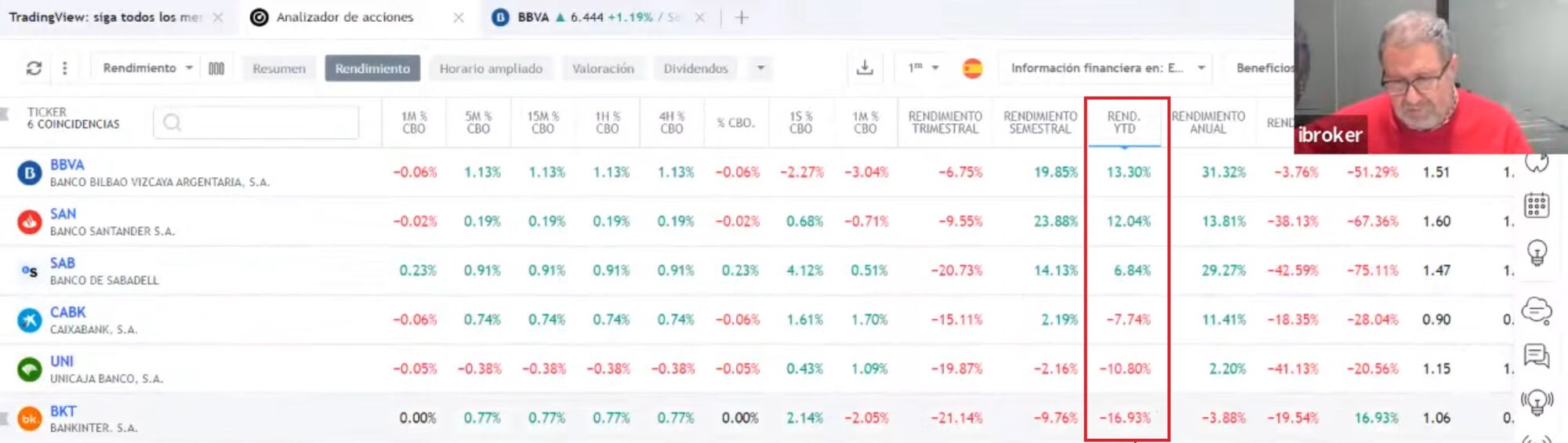Open the column setup bars icon
The image size is (1568, 443).
(216, 68)
